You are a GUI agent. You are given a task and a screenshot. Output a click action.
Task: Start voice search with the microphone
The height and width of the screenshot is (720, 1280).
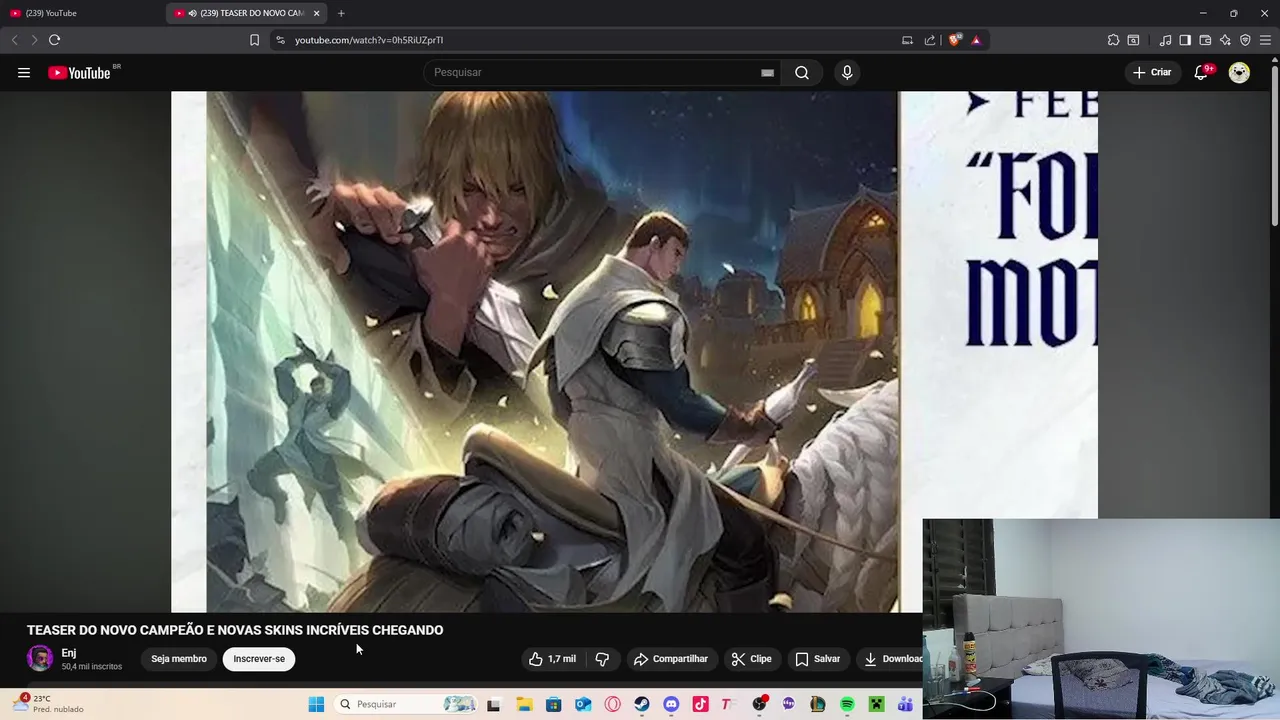[847, 72]
